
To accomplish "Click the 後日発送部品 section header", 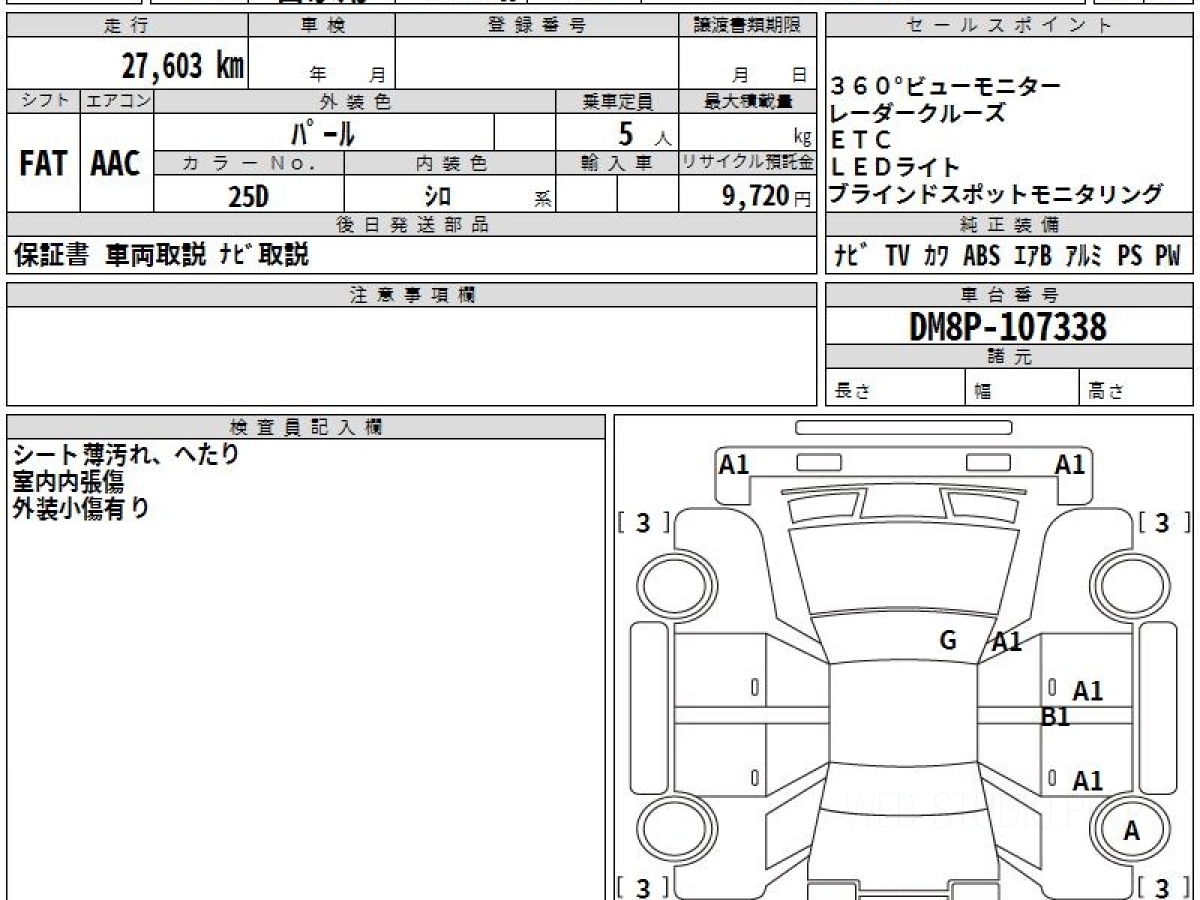I will coord(412,224).
